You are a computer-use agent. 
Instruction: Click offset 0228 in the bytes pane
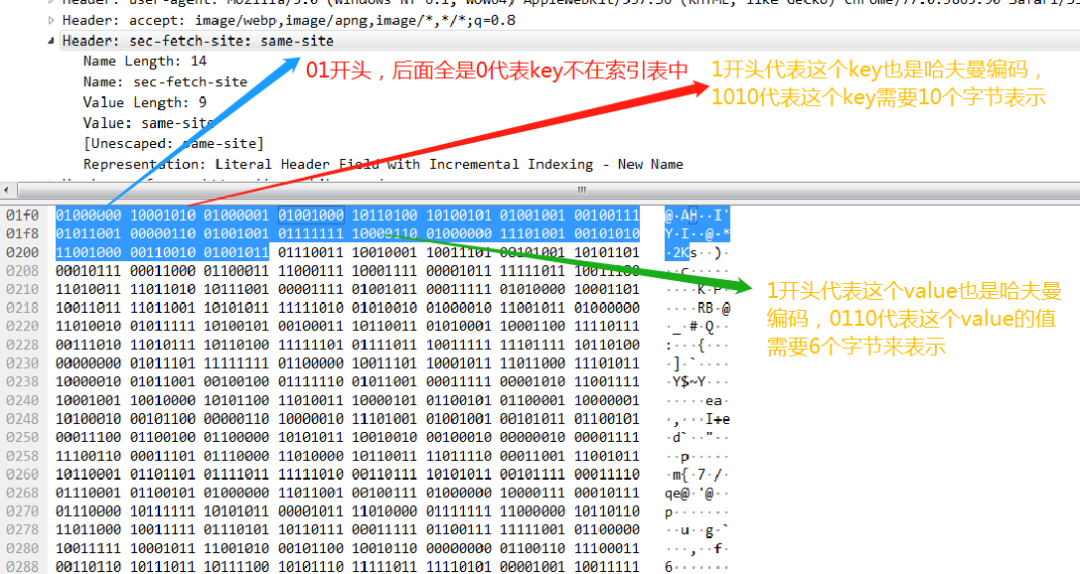click(22, 345)
